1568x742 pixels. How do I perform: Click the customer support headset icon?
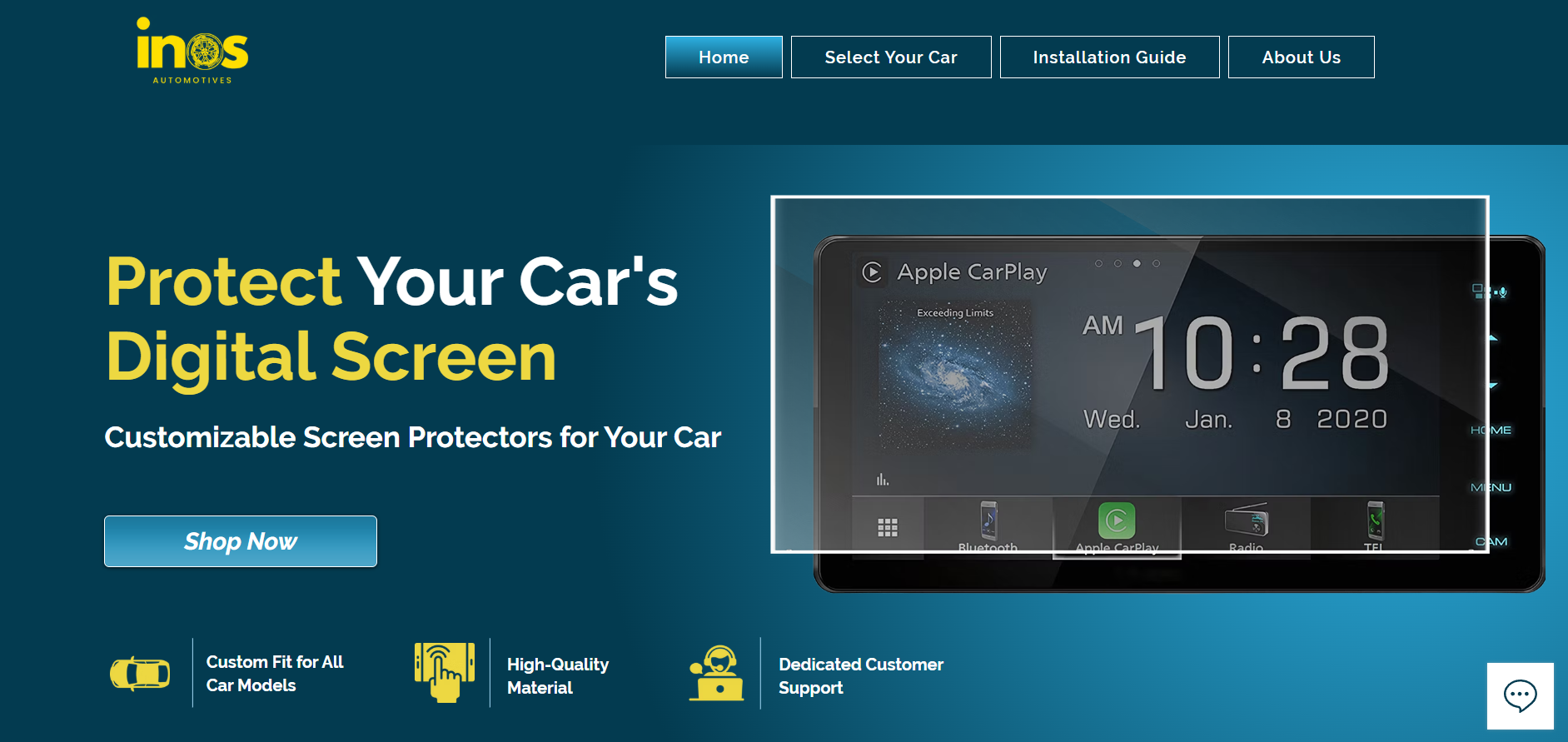coord(716,673)
